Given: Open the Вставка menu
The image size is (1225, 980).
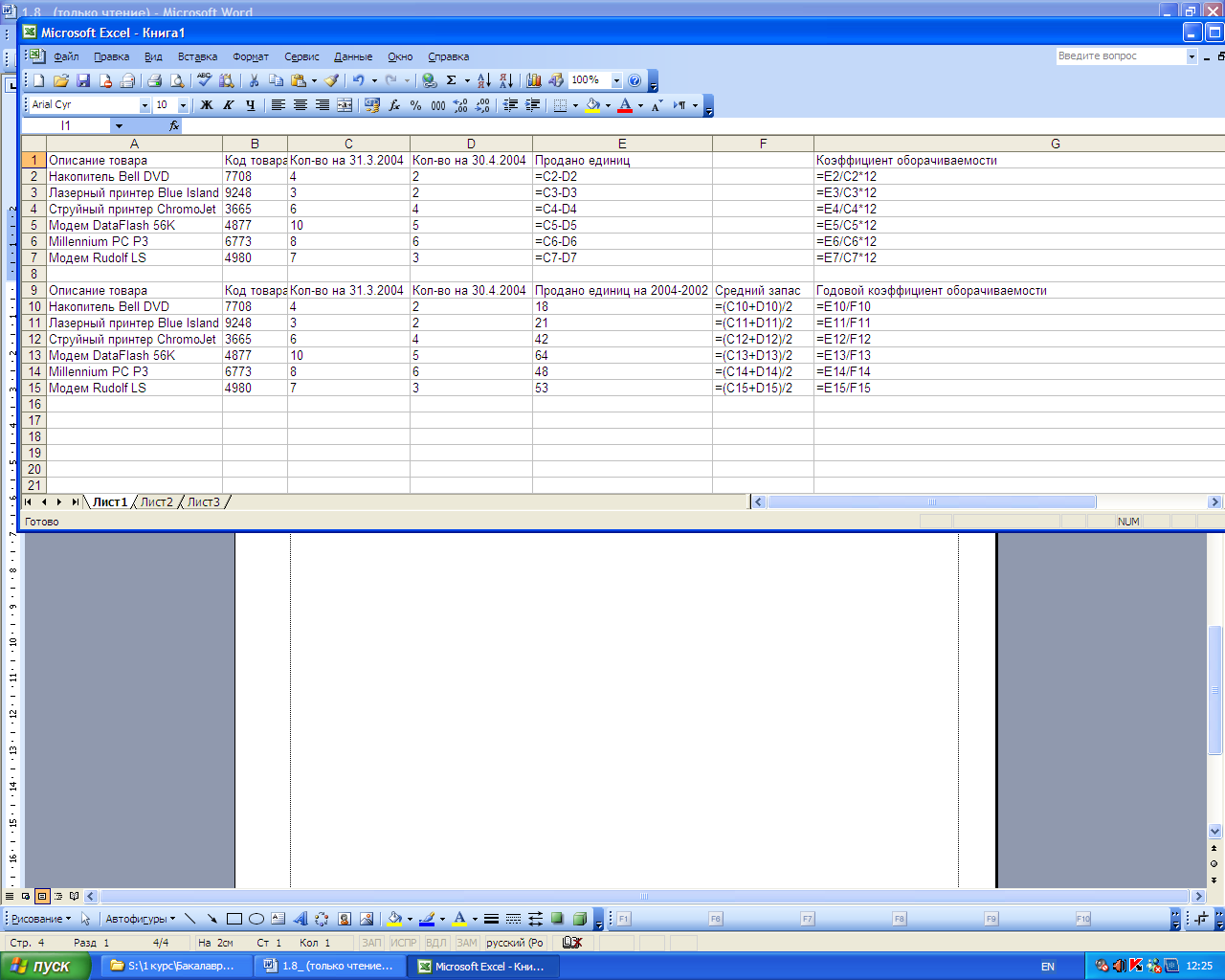Looking at the screenshot, I should 197,56.
